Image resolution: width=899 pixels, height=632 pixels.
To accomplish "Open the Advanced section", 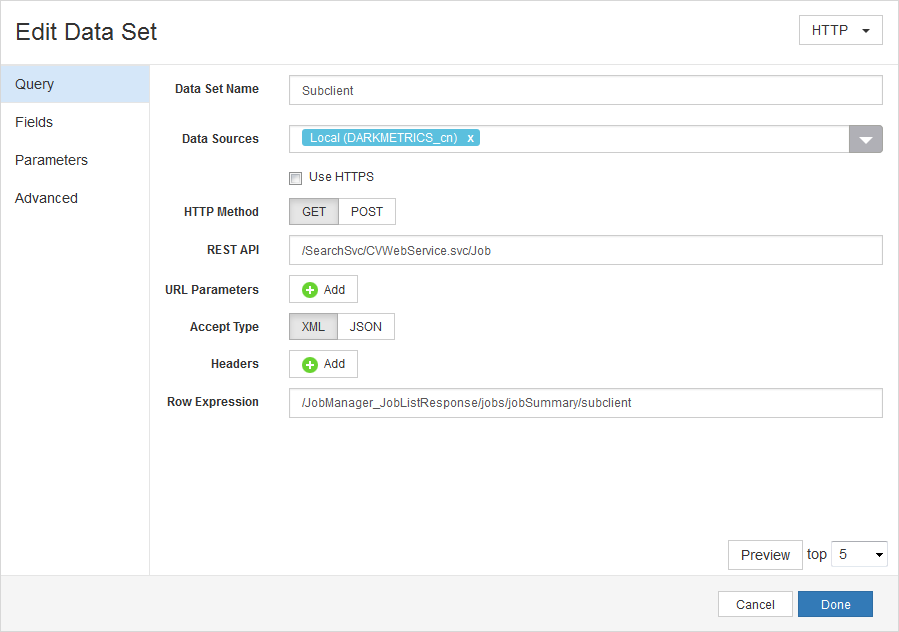I will 45,198.
